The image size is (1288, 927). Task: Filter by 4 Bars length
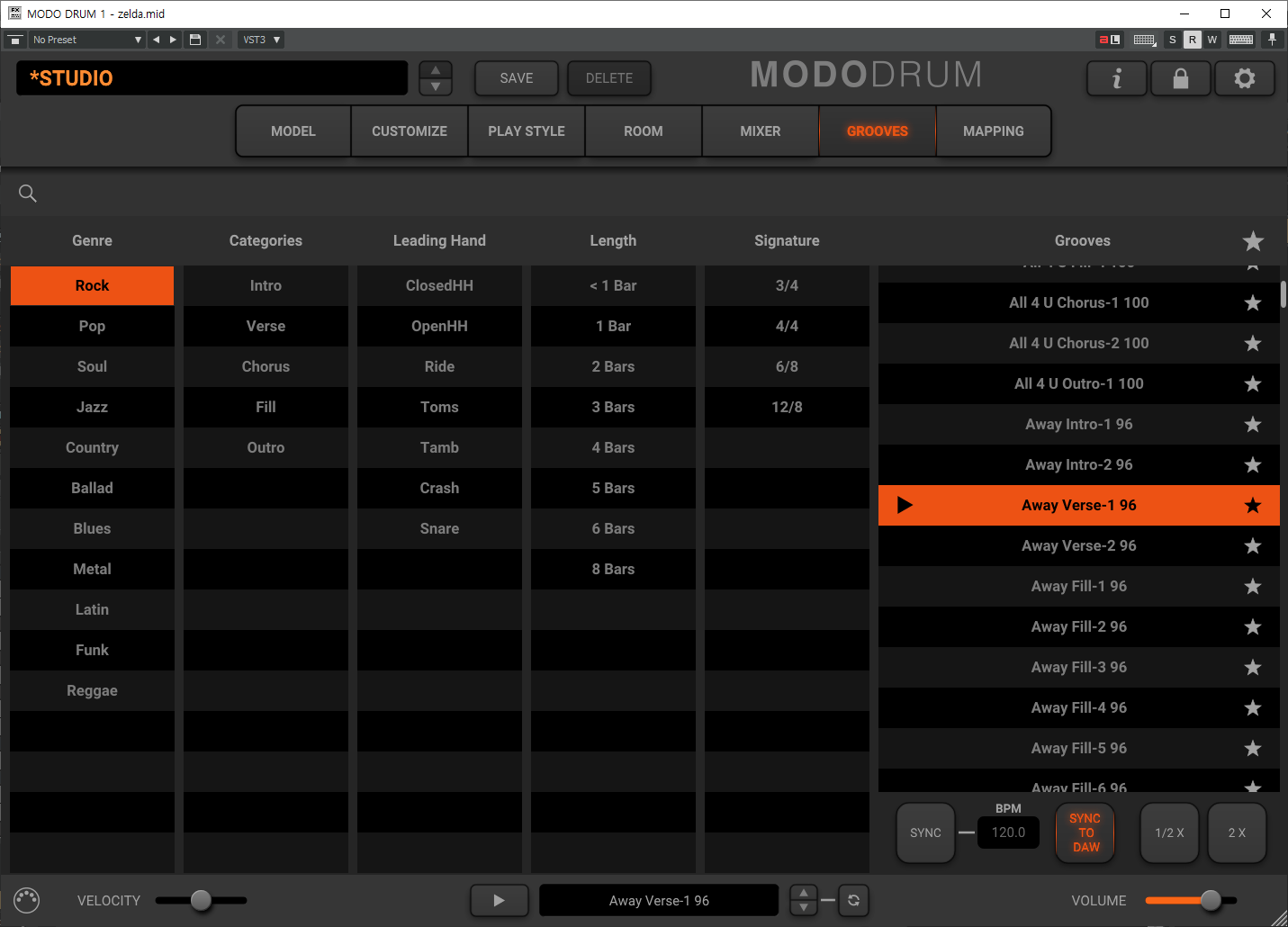pyautogui.click(x=613, y=447)
